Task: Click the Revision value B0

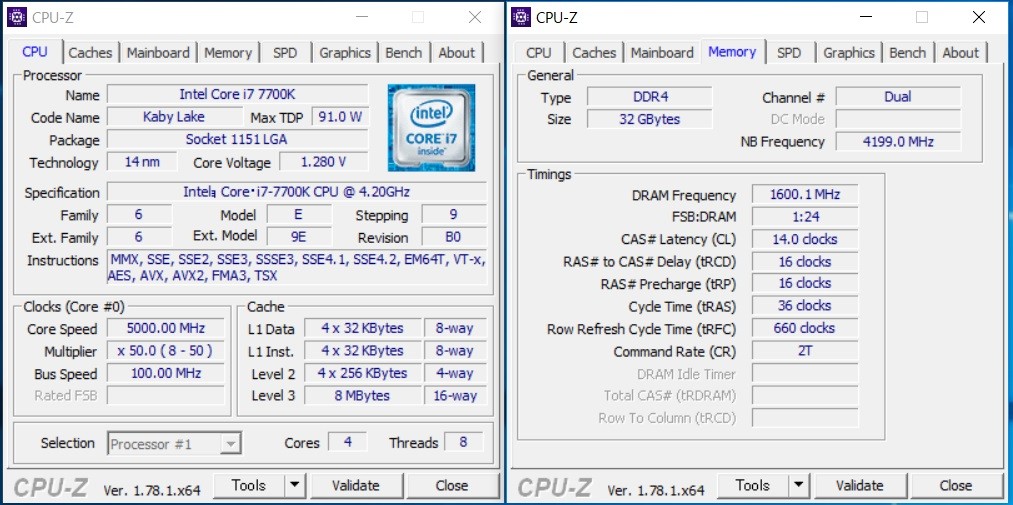Action: pos(454,237)
